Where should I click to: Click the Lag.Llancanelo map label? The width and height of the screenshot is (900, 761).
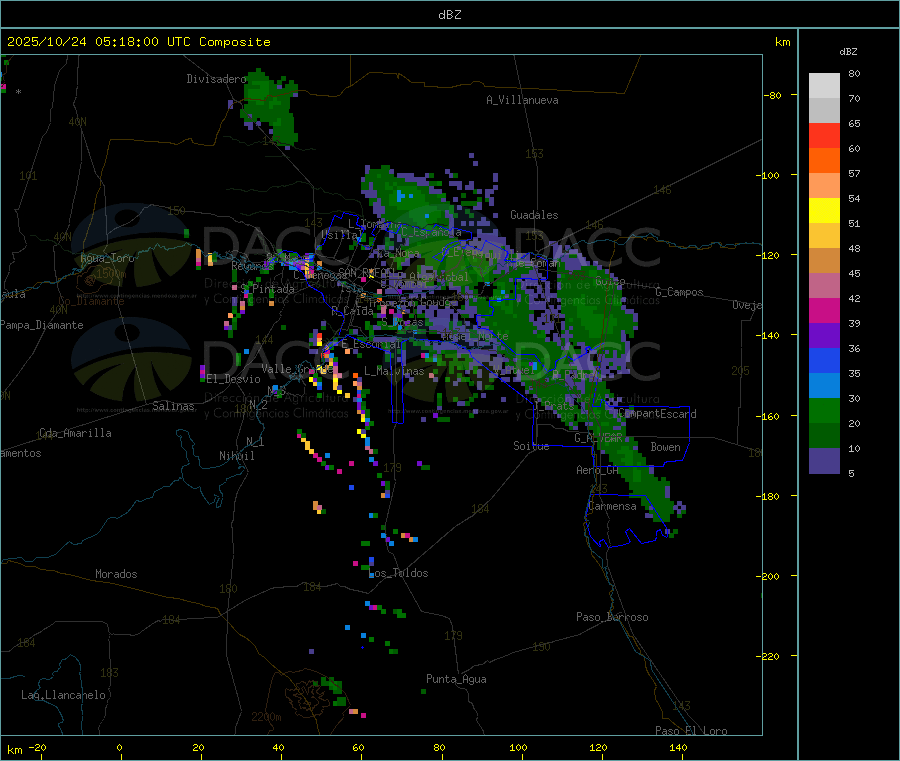pos(63,695)
